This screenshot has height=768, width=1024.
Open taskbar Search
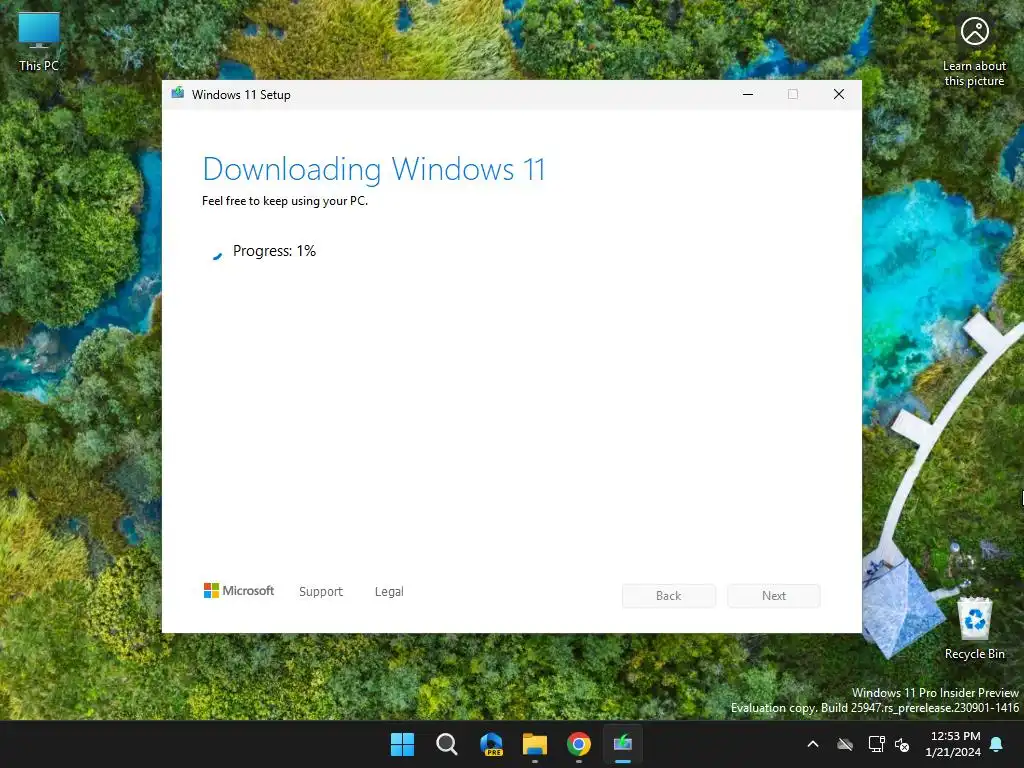(447, 744)
